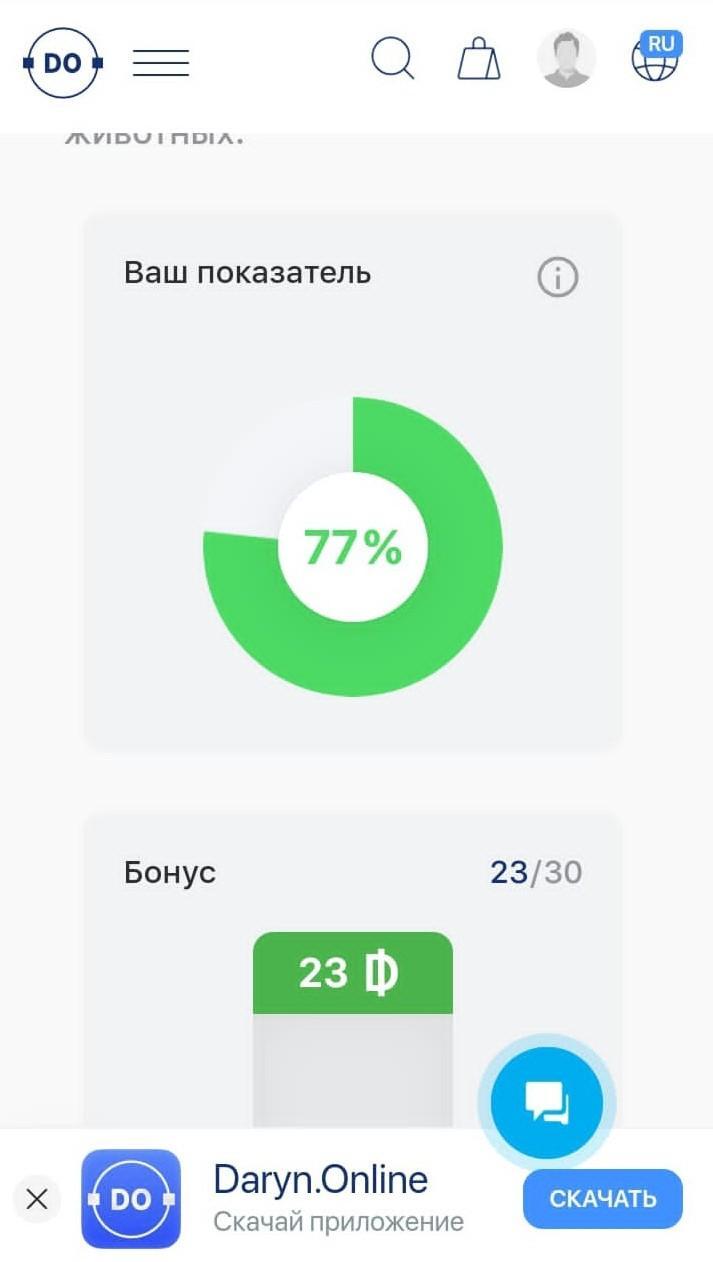
Task: Click the 23/30 bonus counter
Action: point(536,872)
